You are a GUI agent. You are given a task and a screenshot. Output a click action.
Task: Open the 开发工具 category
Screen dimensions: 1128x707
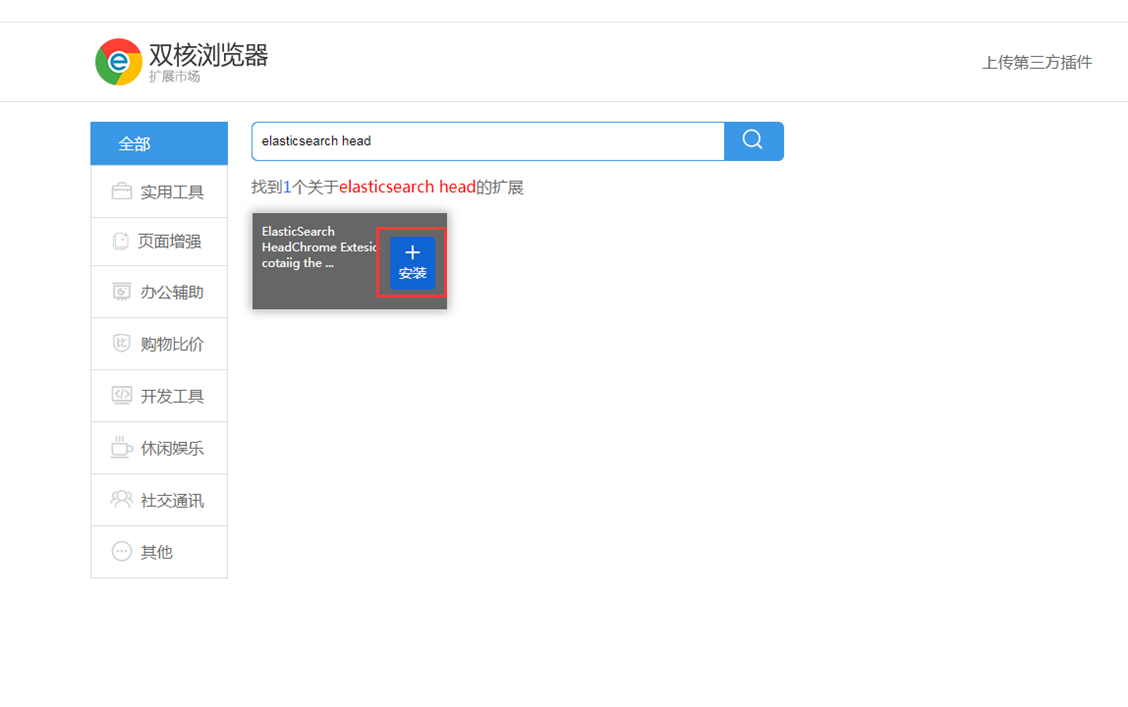[x=159, y=396]
